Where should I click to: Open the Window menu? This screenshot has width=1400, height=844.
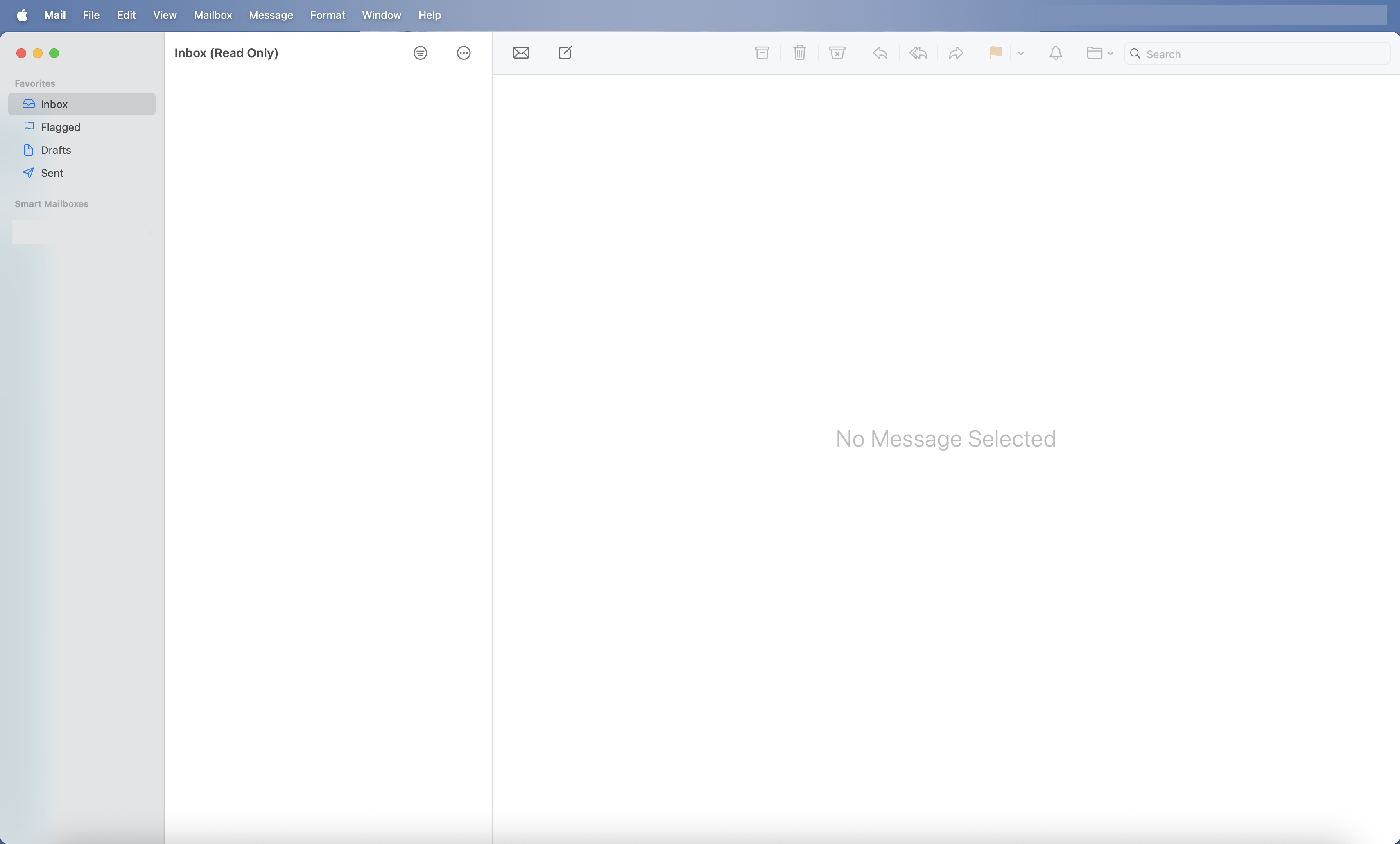click(x=382, y=15)
